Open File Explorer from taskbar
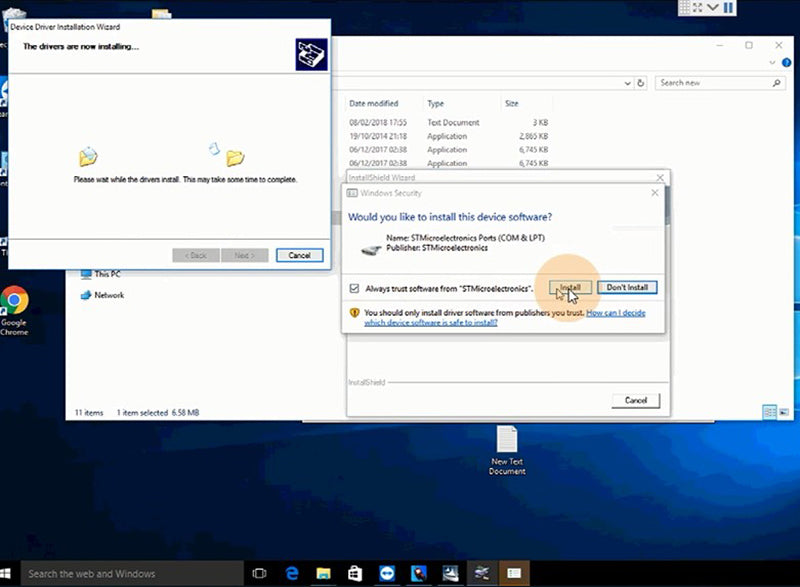The height and width of the screenshot is (587, 800). (x=323, y=574)
